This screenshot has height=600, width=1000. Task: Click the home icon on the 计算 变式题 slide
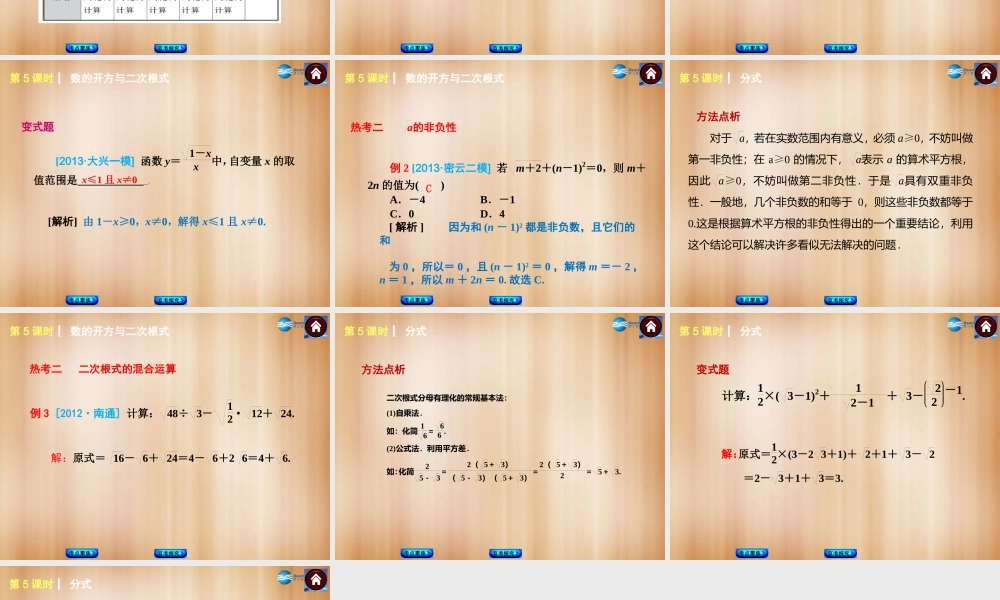[985, 327]
